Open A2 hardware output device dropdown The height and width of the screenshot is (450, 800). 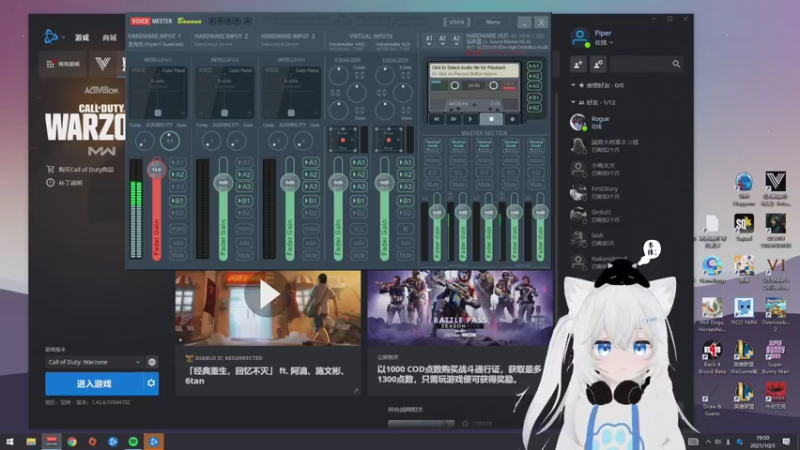pyautogui.click(x=442, y=40)
